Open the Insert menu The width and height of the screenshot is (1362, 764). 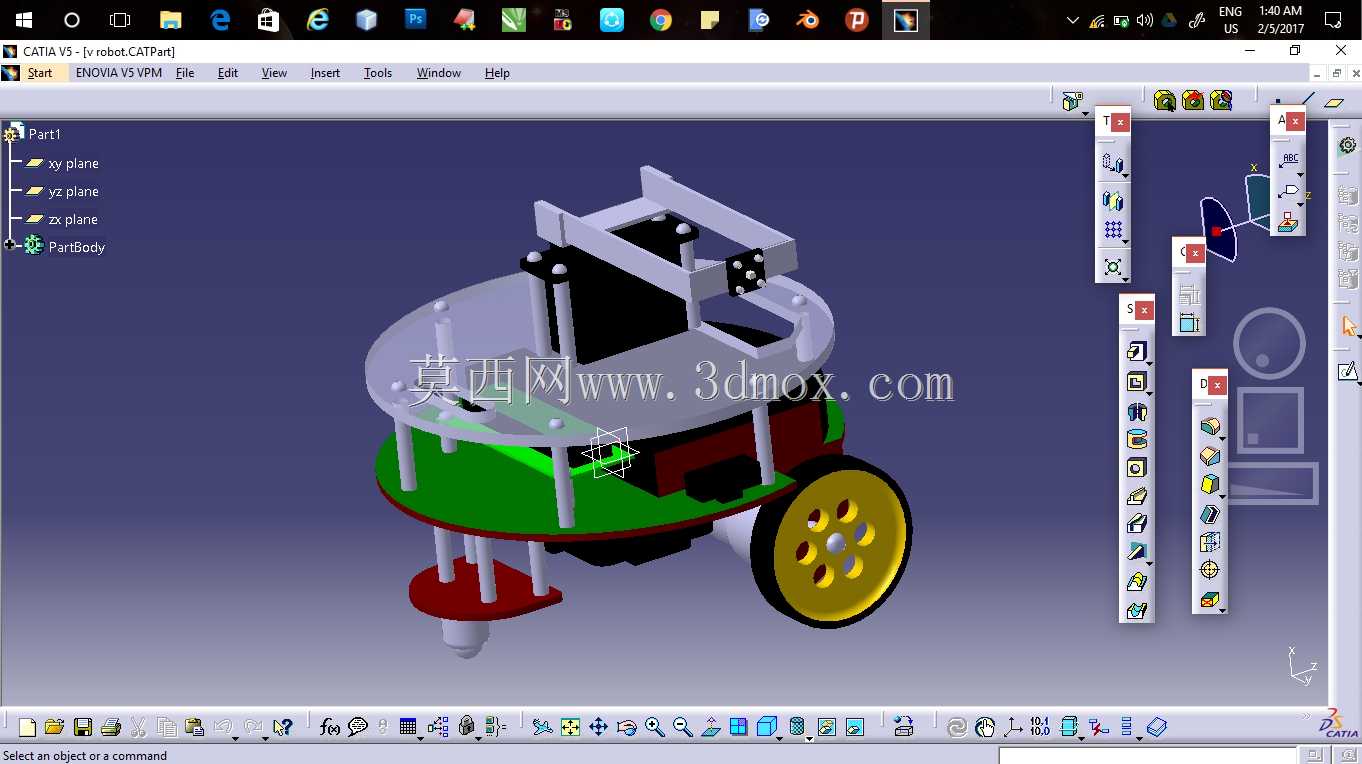point(325,73)
